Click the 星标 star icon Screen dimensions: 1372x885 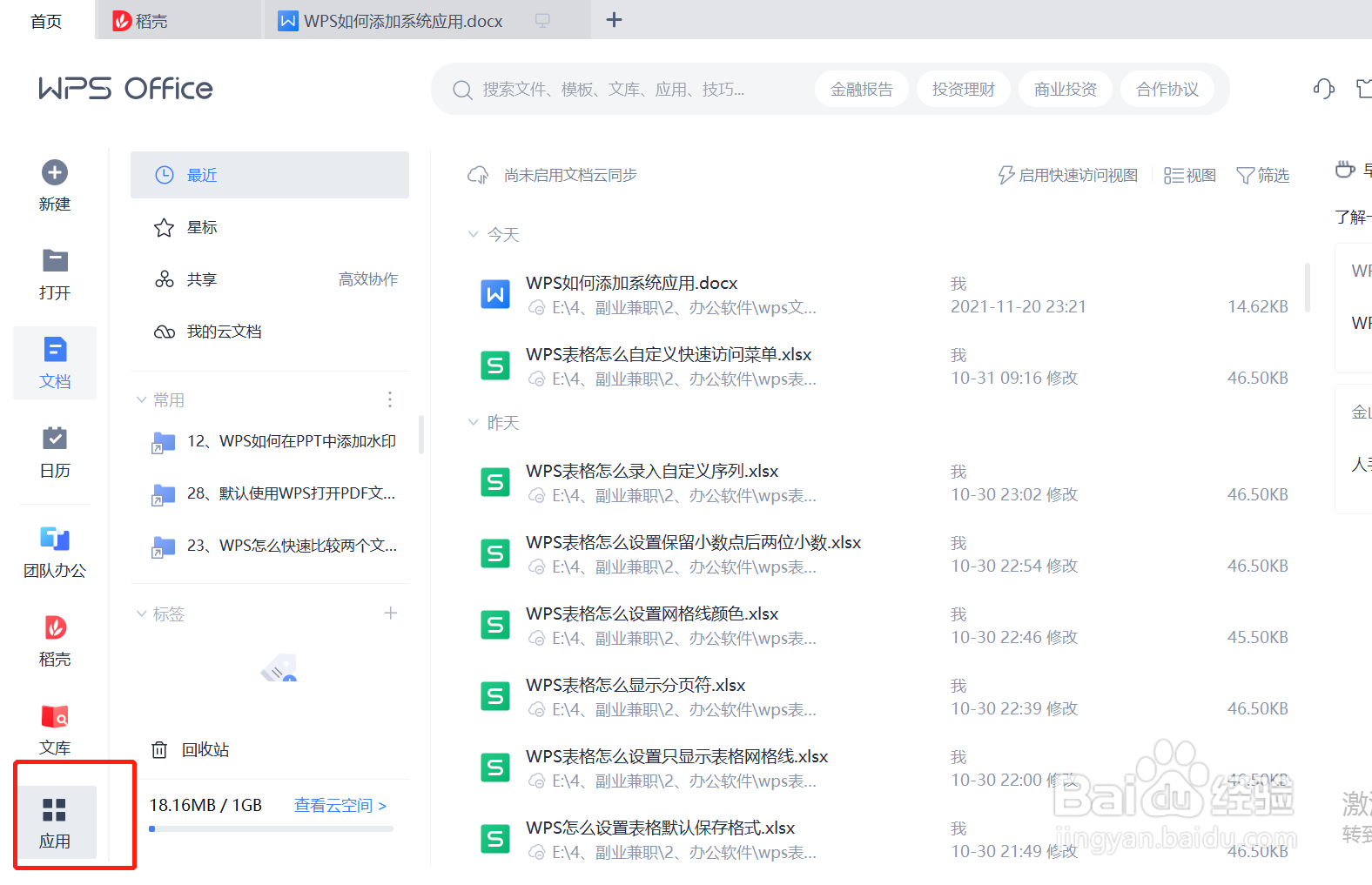click(x=164, y=228)
